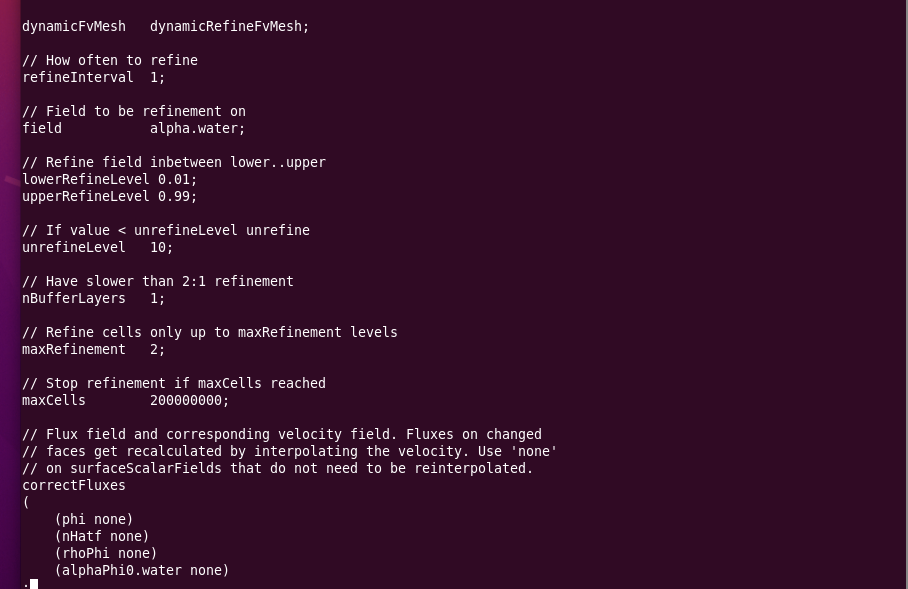Click the (phi none) entry
This screenshot has width=908, height=589.
[x=94, y=520]
